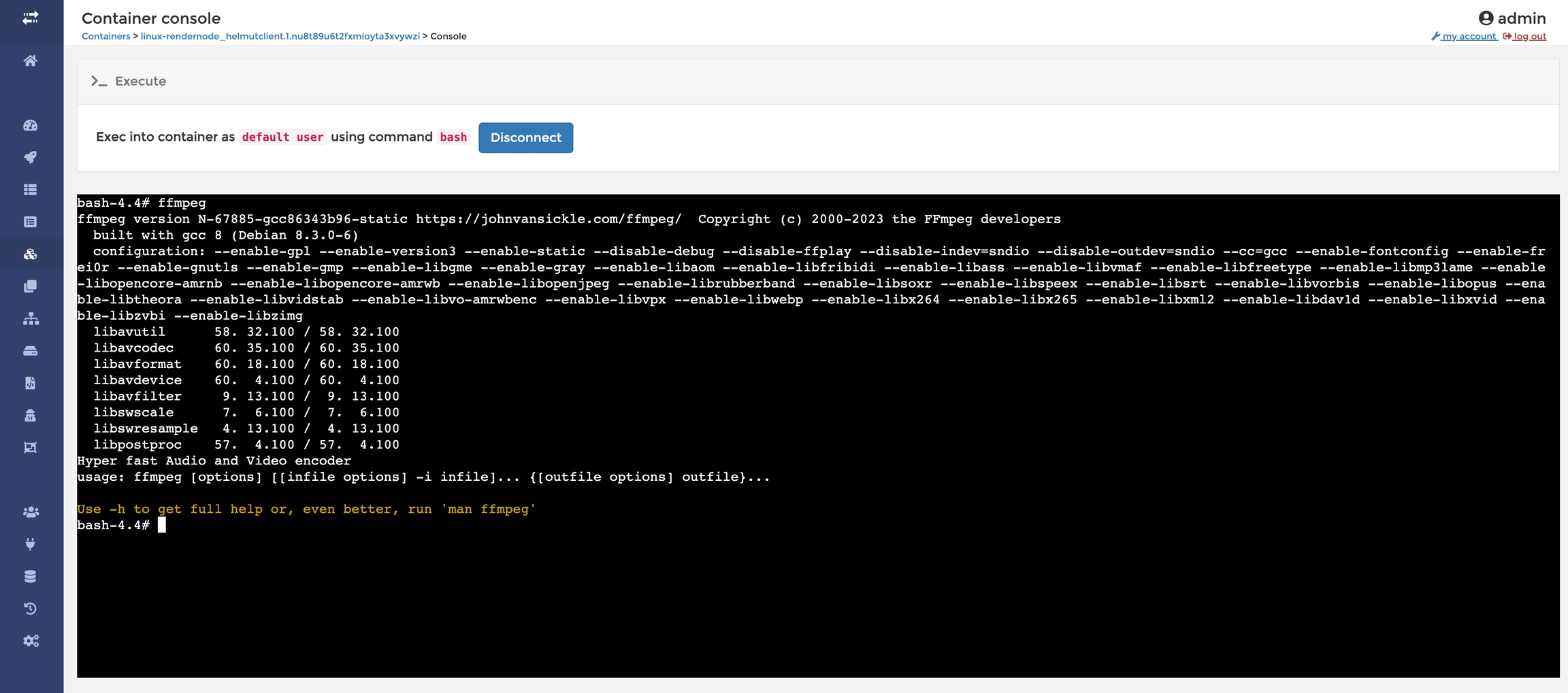Image resolution: width=1568 pixels, height=693 pixels.
Task: Open Networks sitemap icon
Action: [30, 319]
